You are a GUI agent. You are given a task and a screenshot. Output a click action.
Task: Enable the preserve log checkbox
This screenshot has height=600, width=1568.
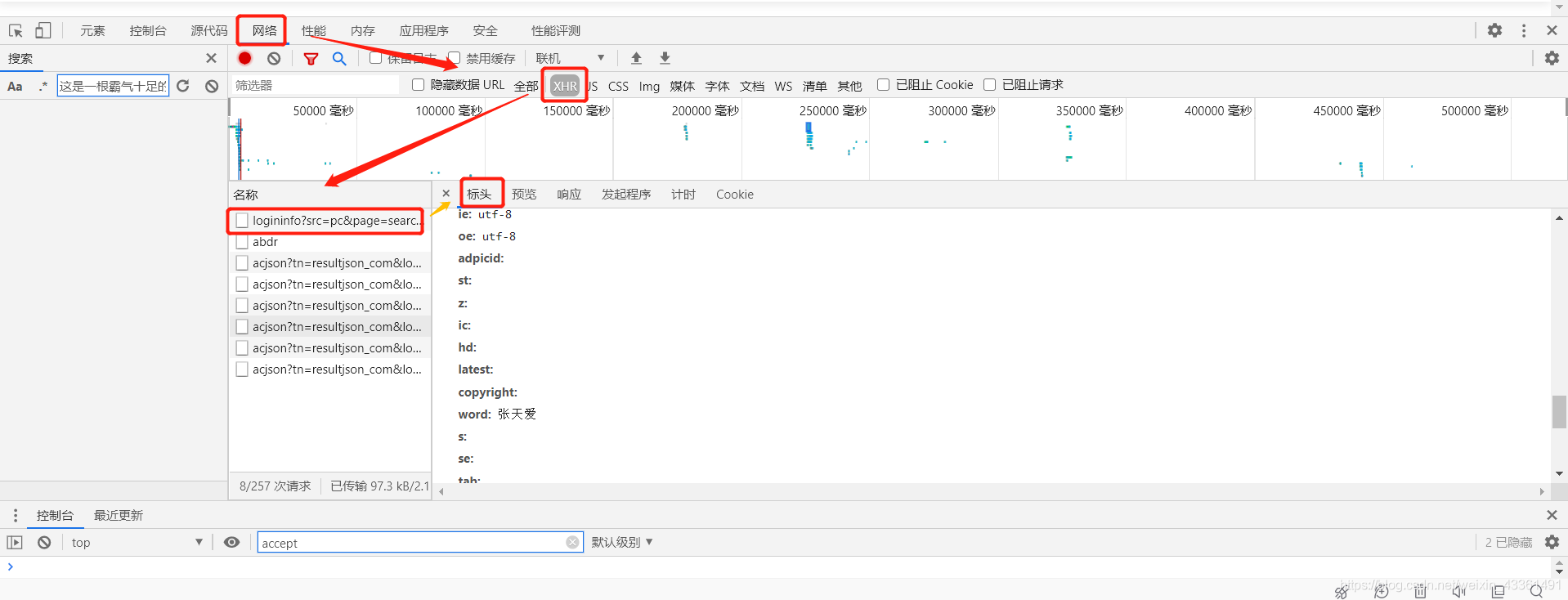coord(375,58)
